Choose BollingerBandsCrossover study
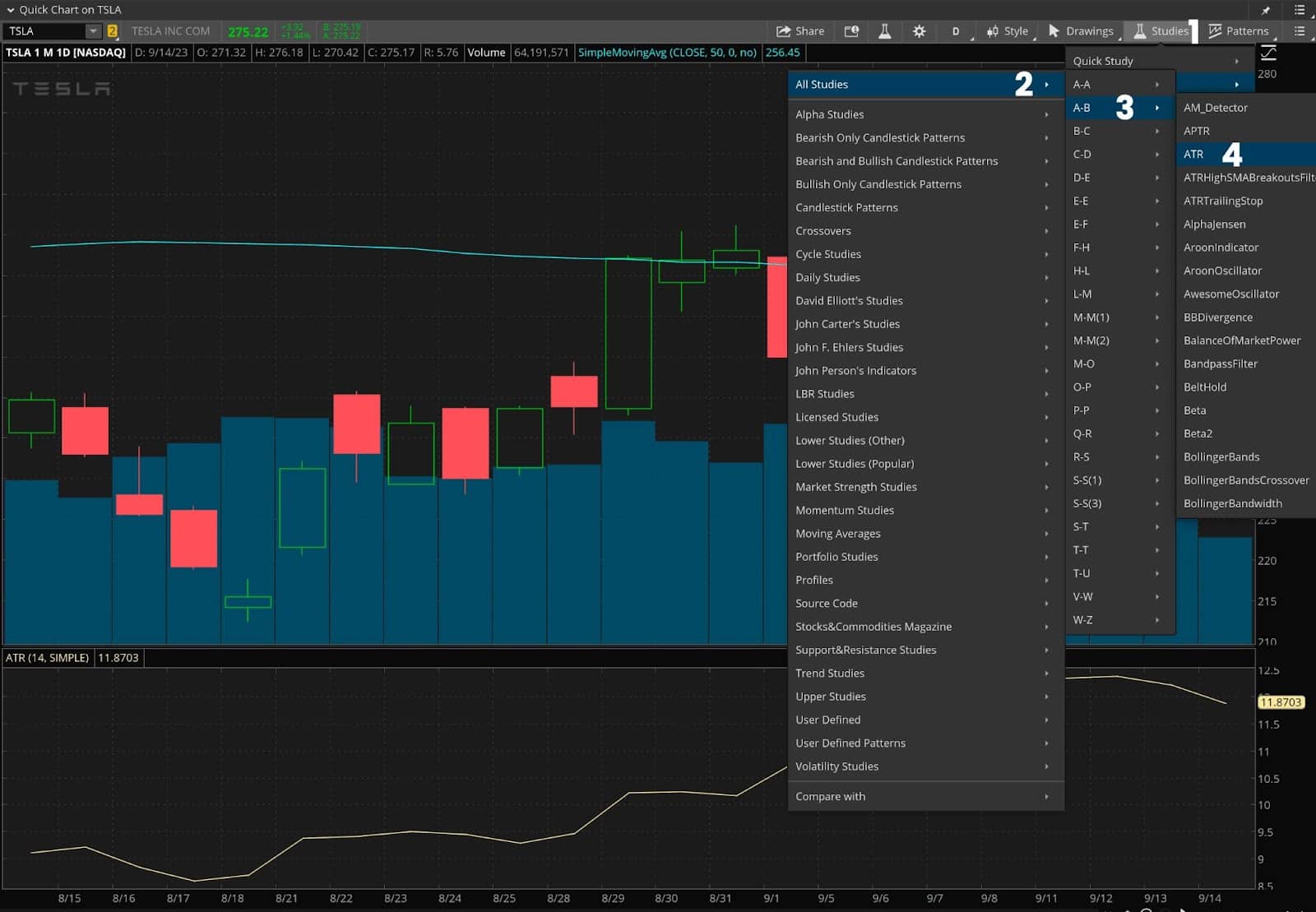 coord(1247,480)
